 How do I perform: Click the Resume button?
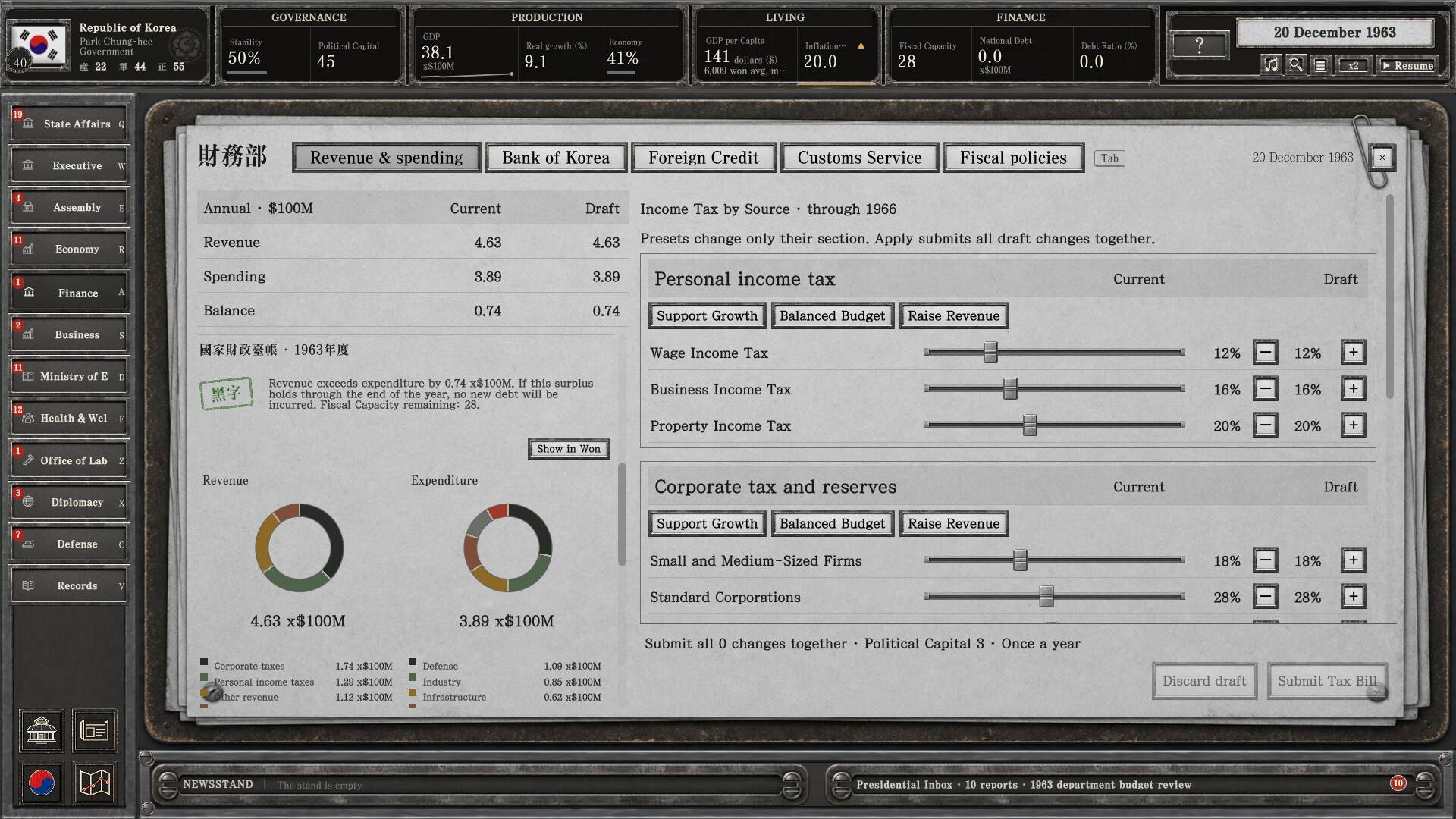click(1407, 65)
